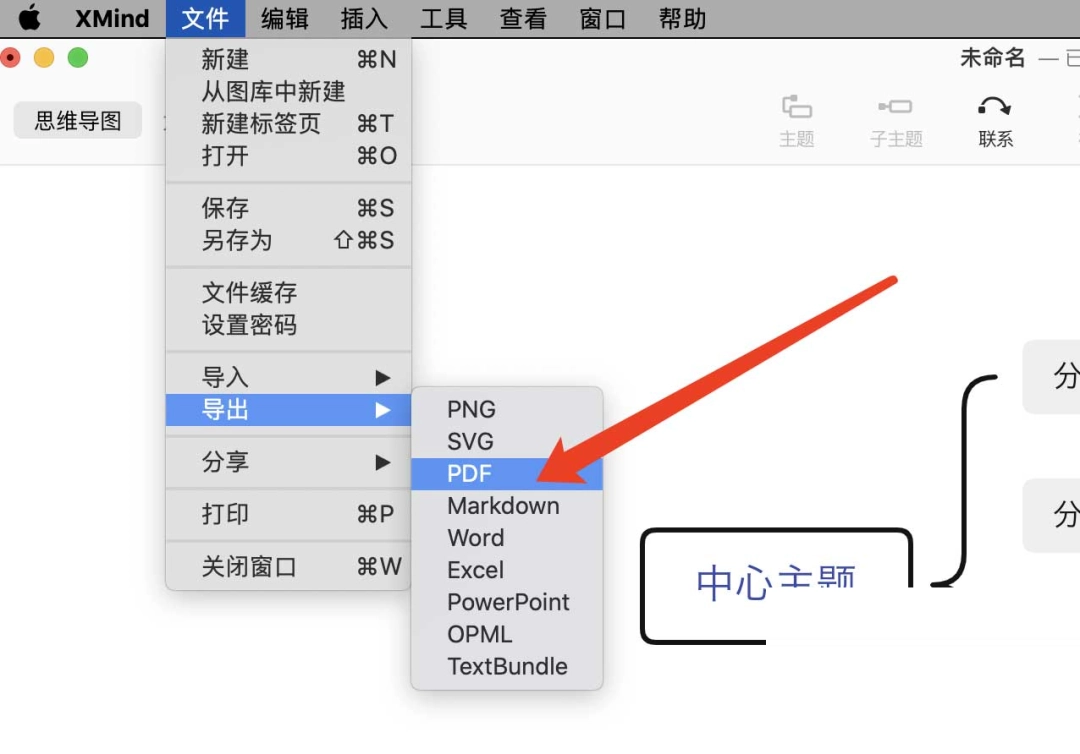Export as PDF
Viewport: 1080px width, 754px height.
(x=507, y=474)
